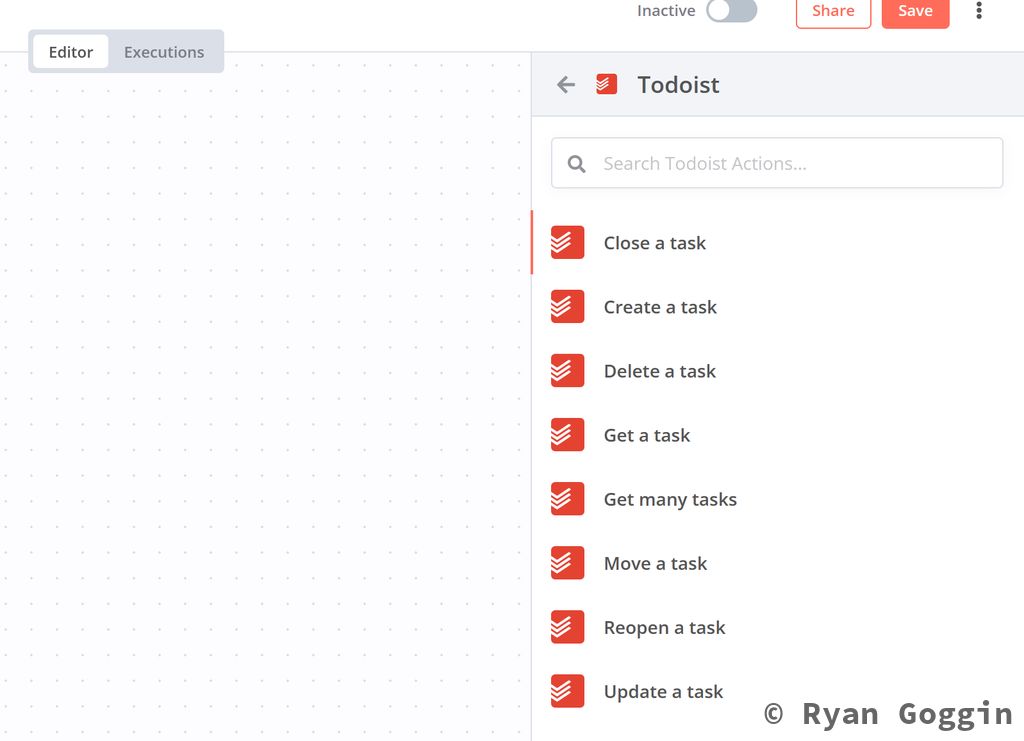This screenshot has width=1024, height=741.
Task: Click the back arrow beside Todoist
Action: [566, 85]
